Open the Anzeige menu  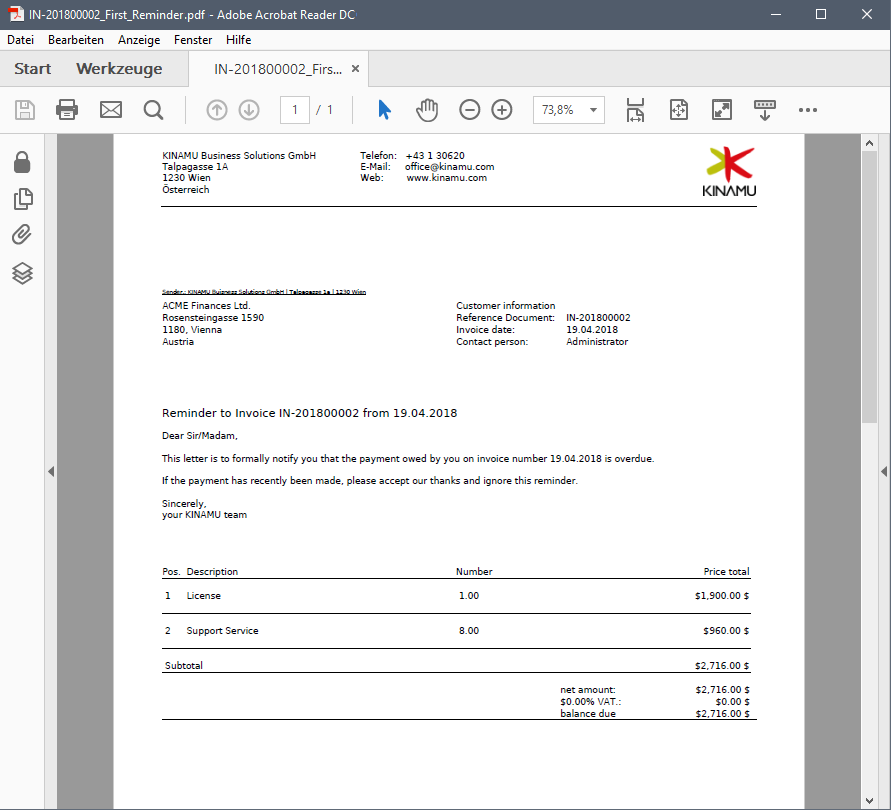(x=139, y=40)
